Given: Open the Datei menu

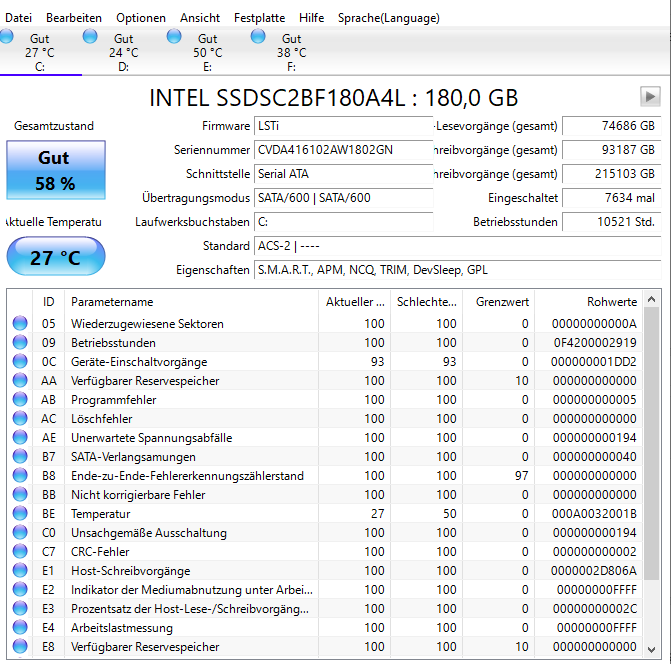Looking at the screenshot, I should (18, 18).
